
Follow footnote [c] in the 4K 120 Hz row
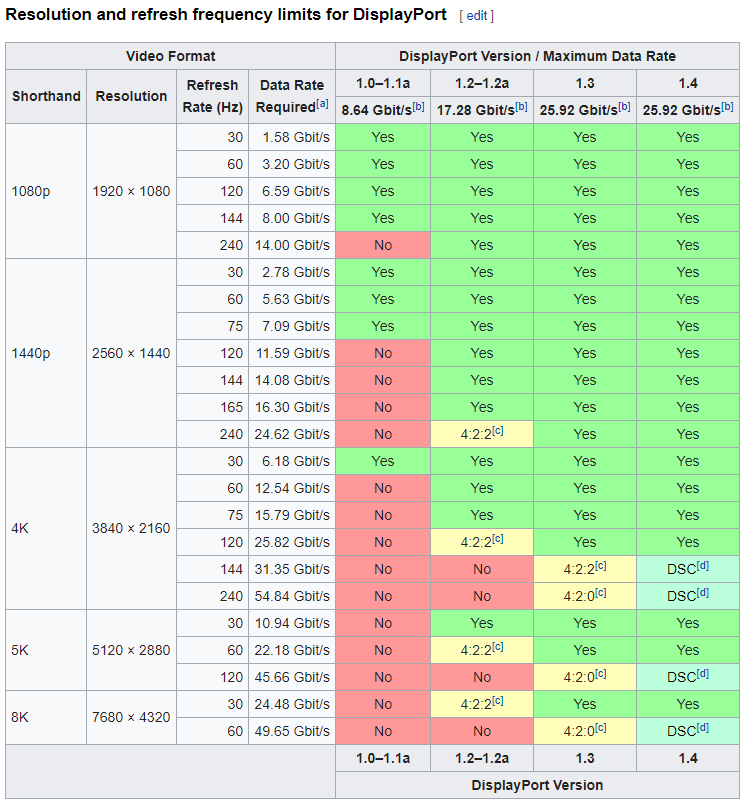(x=497, y=538)
